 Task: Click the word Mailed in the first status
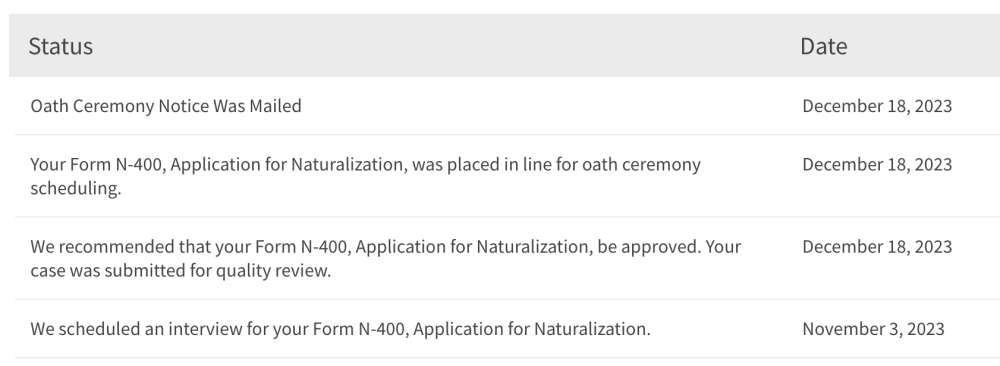point(275,106)
